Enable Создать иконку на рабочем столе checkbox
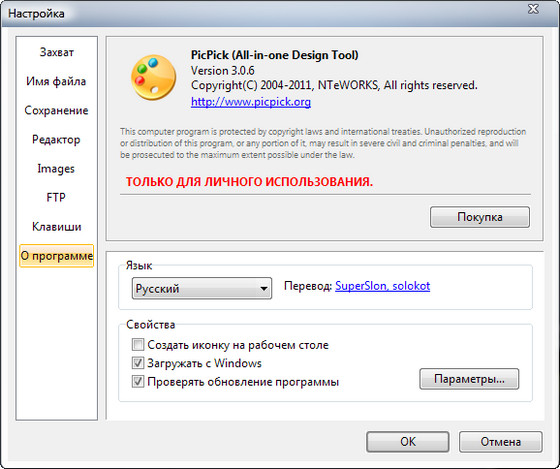560x469 pixels. 138,345
